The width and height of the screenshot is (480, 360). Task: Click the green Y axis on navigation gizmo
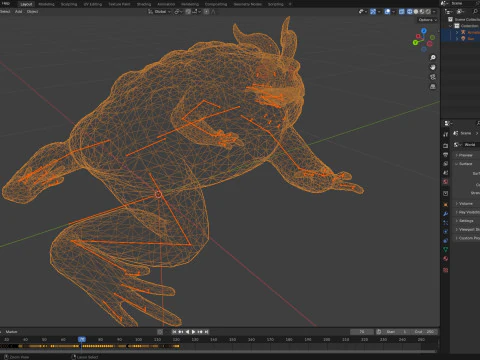click(415, 43)
